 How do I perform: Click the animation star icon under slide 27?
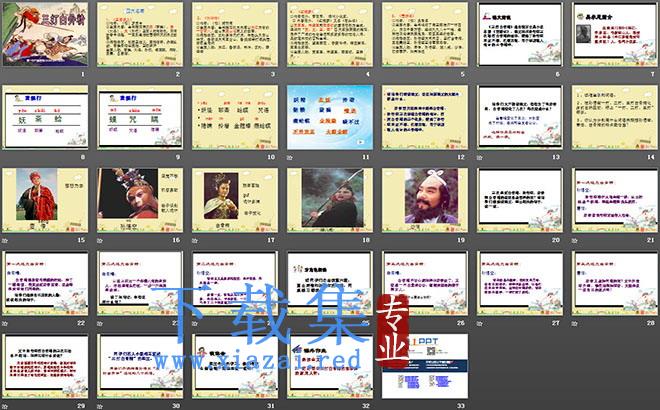point(479,324)
